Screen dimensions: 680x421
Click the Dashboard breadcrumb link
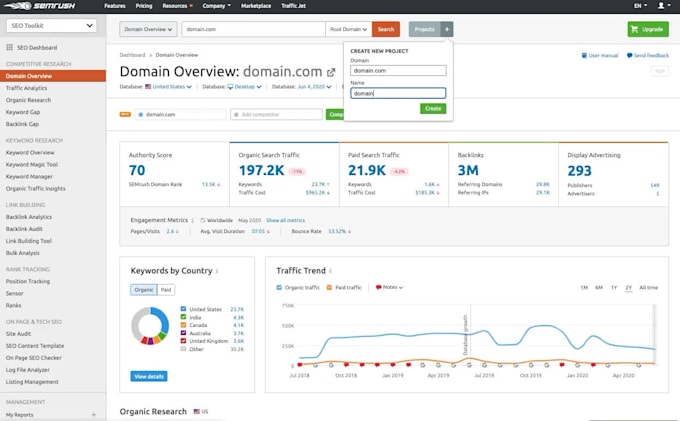[132, 55]
